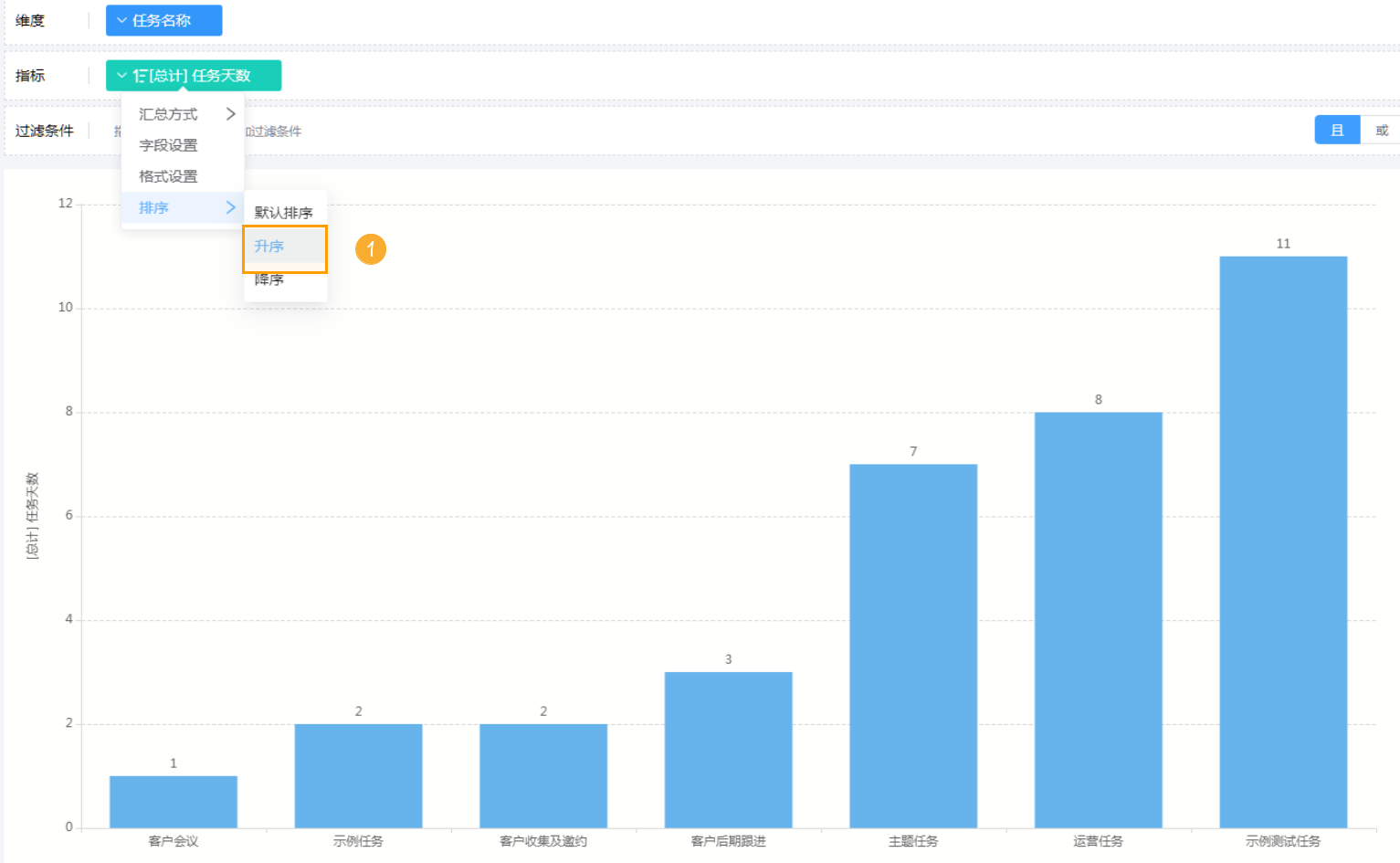Click the 客户会议 bar in the chart

point(174,802)
